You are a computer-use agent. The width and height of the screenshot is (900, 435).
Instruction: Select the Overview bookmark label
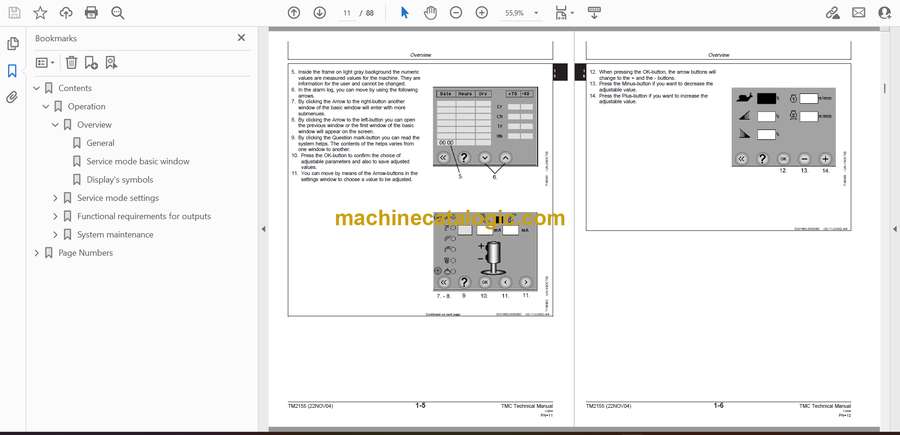pyautogui.click(x=95, y=125)
